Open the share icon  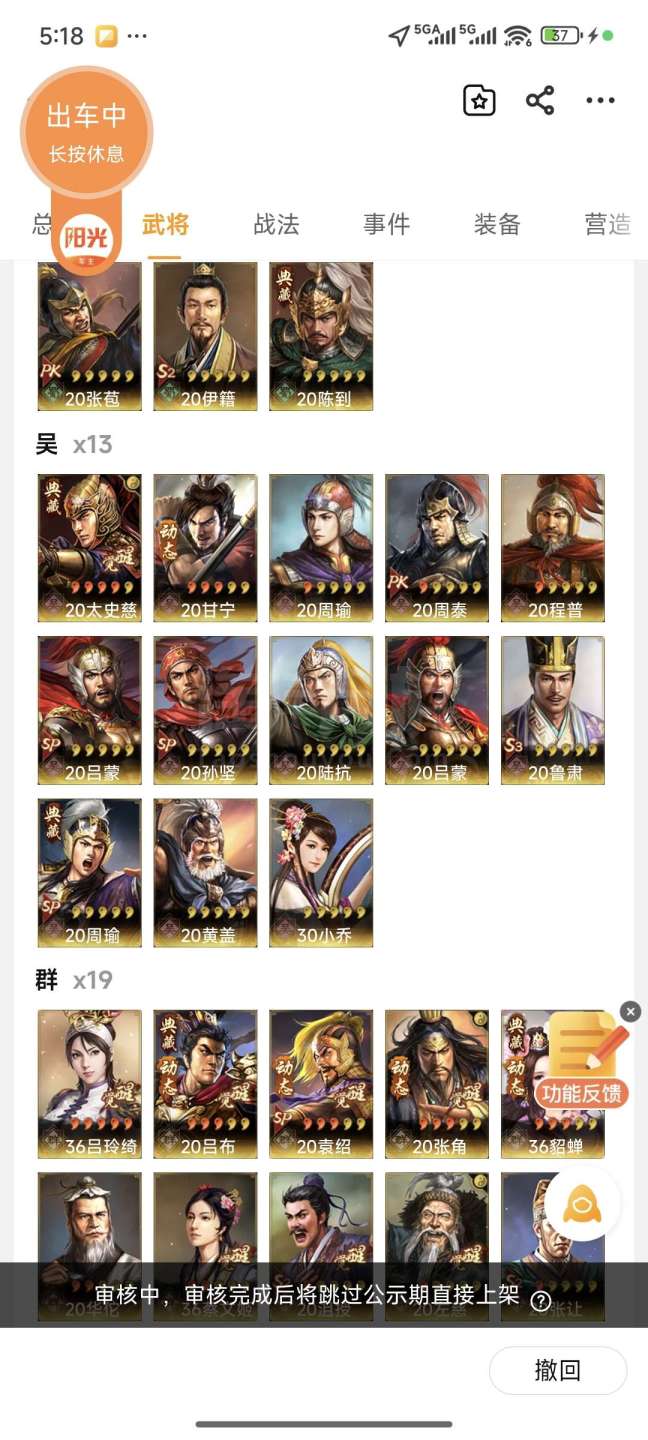540,100
